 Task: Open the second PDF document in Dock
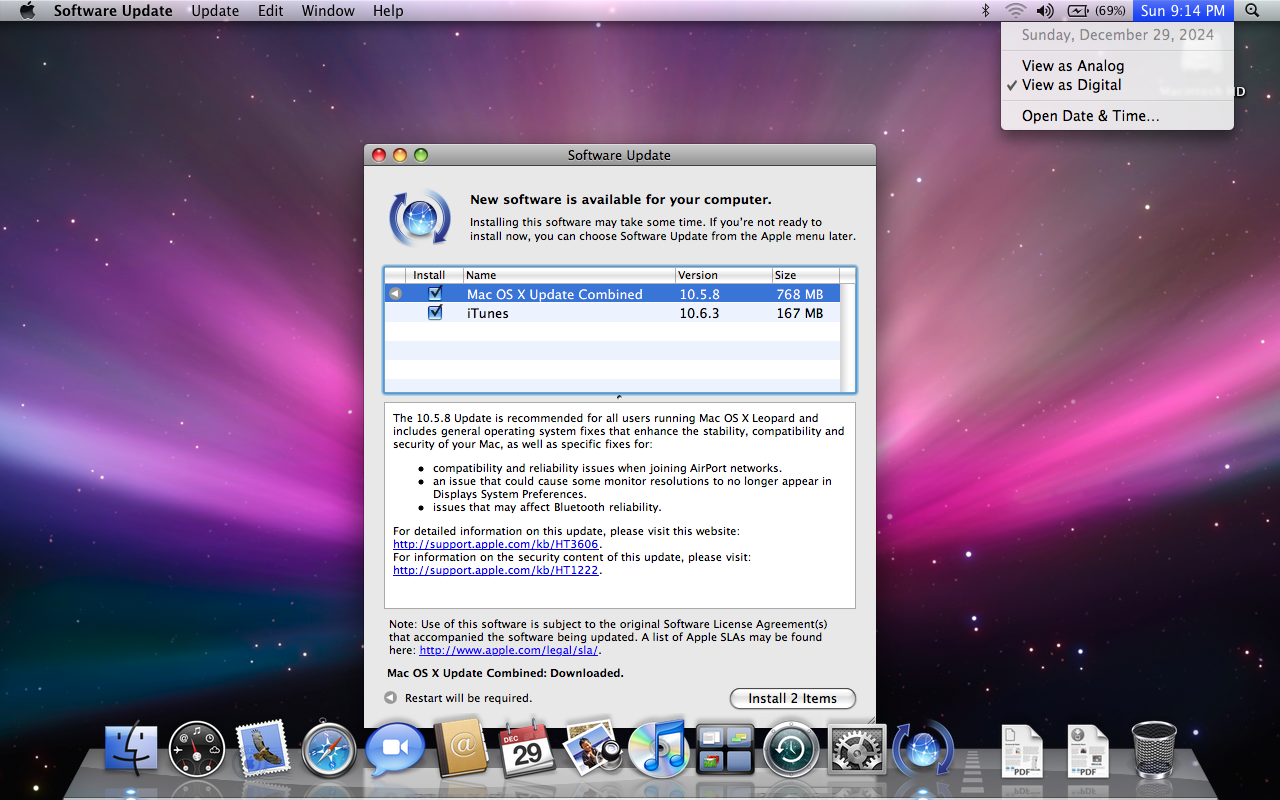1088,751
